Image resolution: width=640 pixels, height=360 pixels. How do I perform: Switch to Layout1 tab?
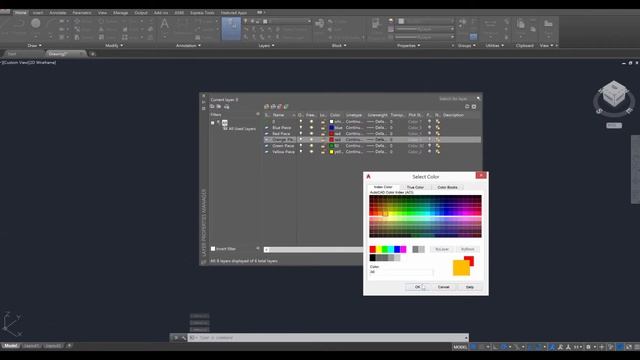point(31,346)
